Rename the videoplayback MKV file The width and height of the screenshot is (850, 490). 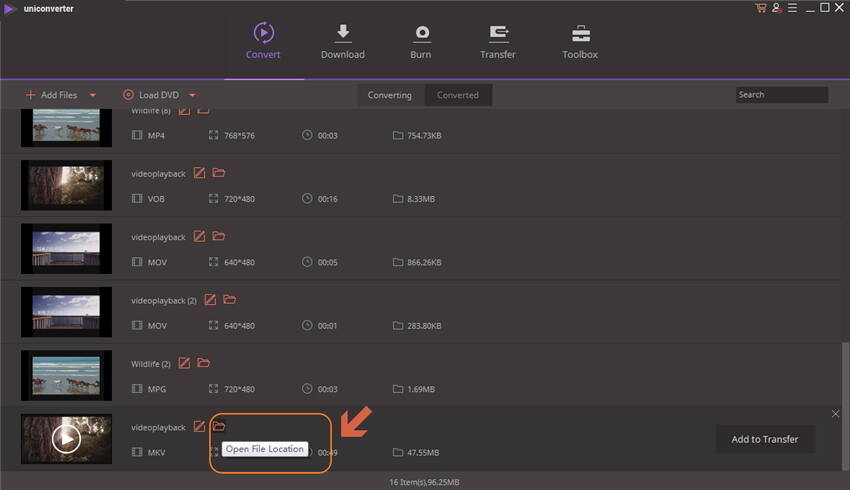point(199,427)
